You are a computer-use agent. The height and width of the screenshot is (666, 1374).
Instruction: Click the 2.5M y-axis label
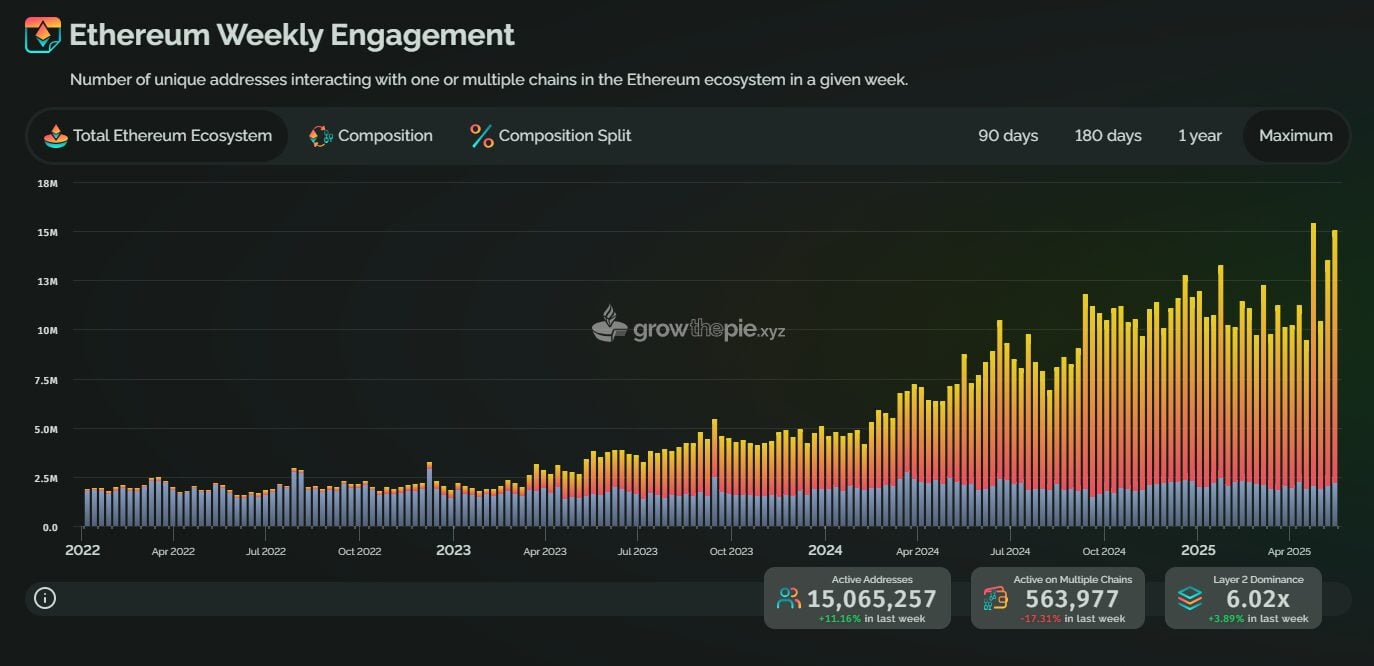48,478
